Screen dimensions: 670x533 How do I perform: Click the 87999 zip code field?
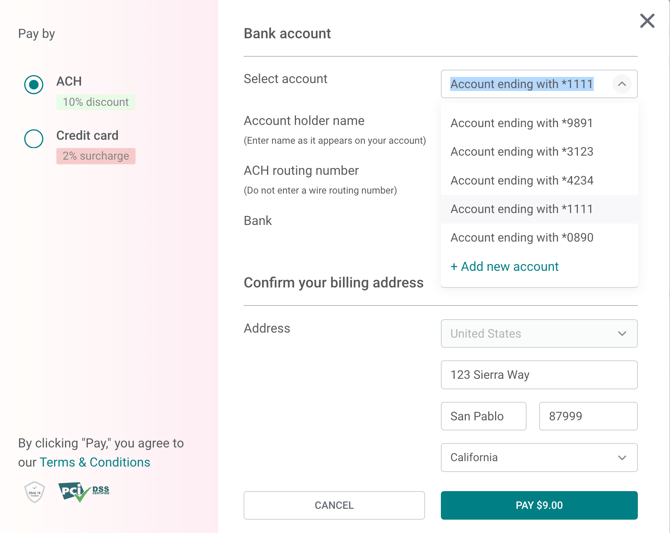pyautogui.click(x=588, y=416)
